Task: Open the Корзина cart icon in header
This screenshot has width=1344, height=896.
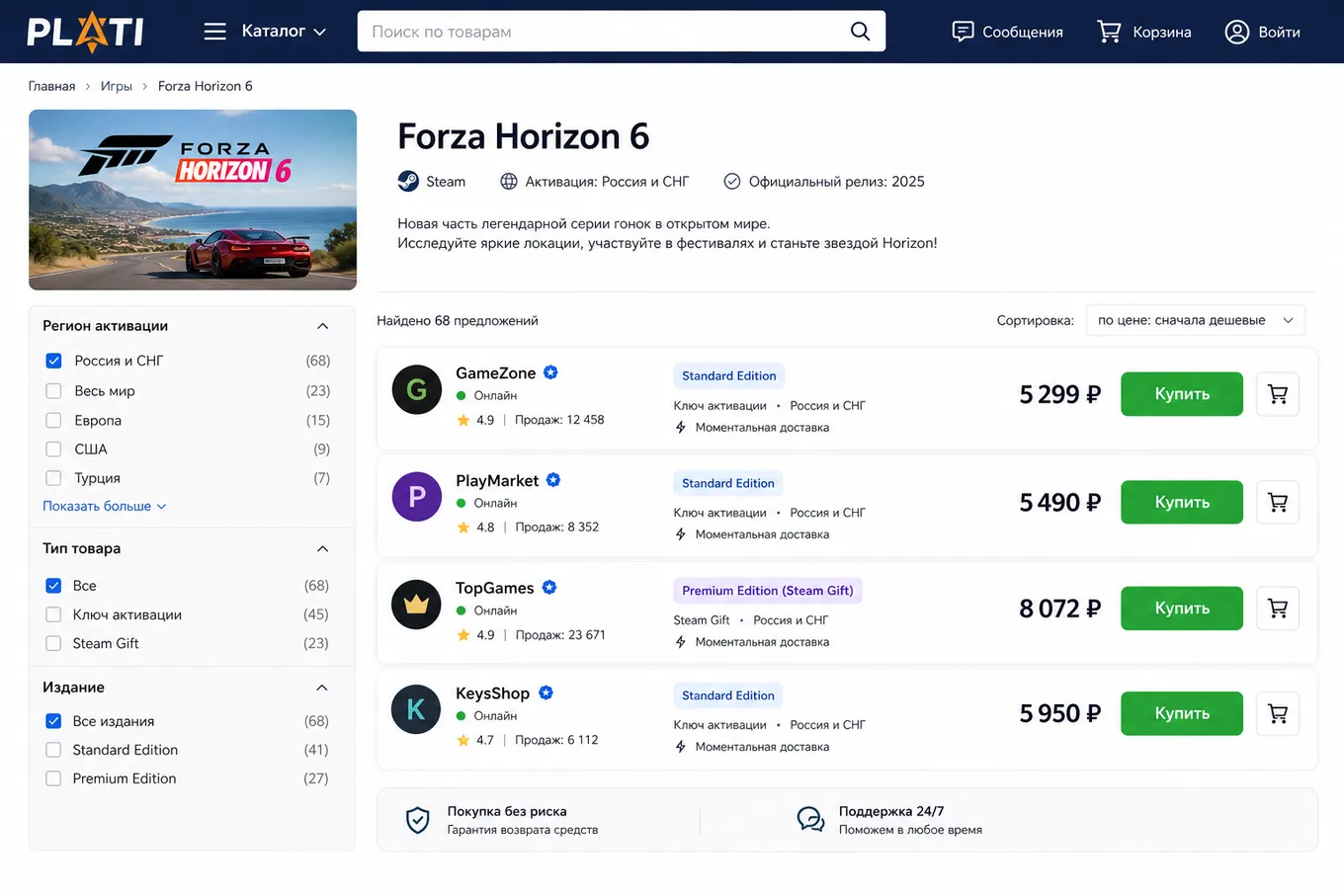Action: click(1109, 32)
